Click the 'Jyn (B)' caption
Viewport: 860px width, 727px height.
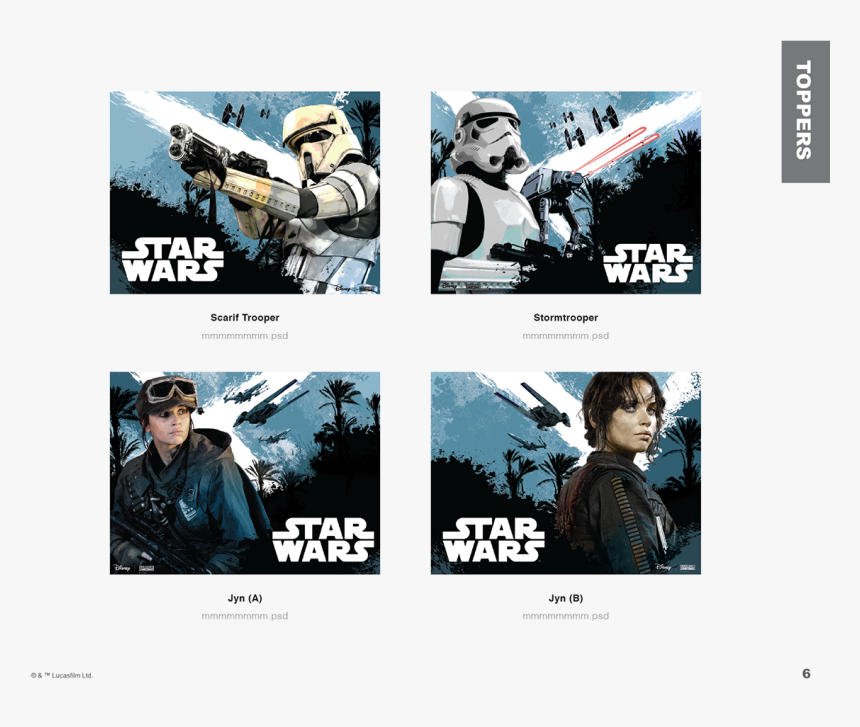click(565, 598)
